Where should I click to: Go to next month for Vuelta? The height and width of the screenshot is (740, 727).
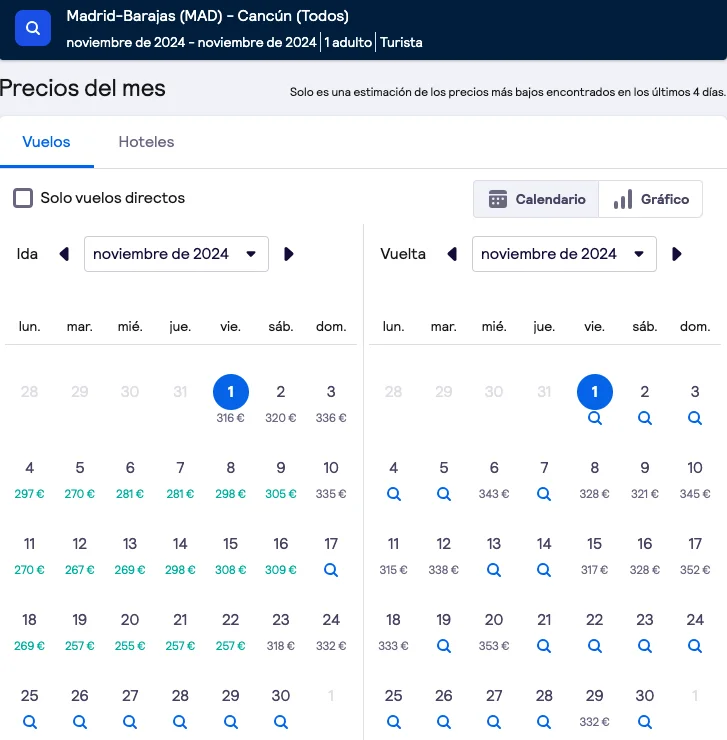(676, 254)
